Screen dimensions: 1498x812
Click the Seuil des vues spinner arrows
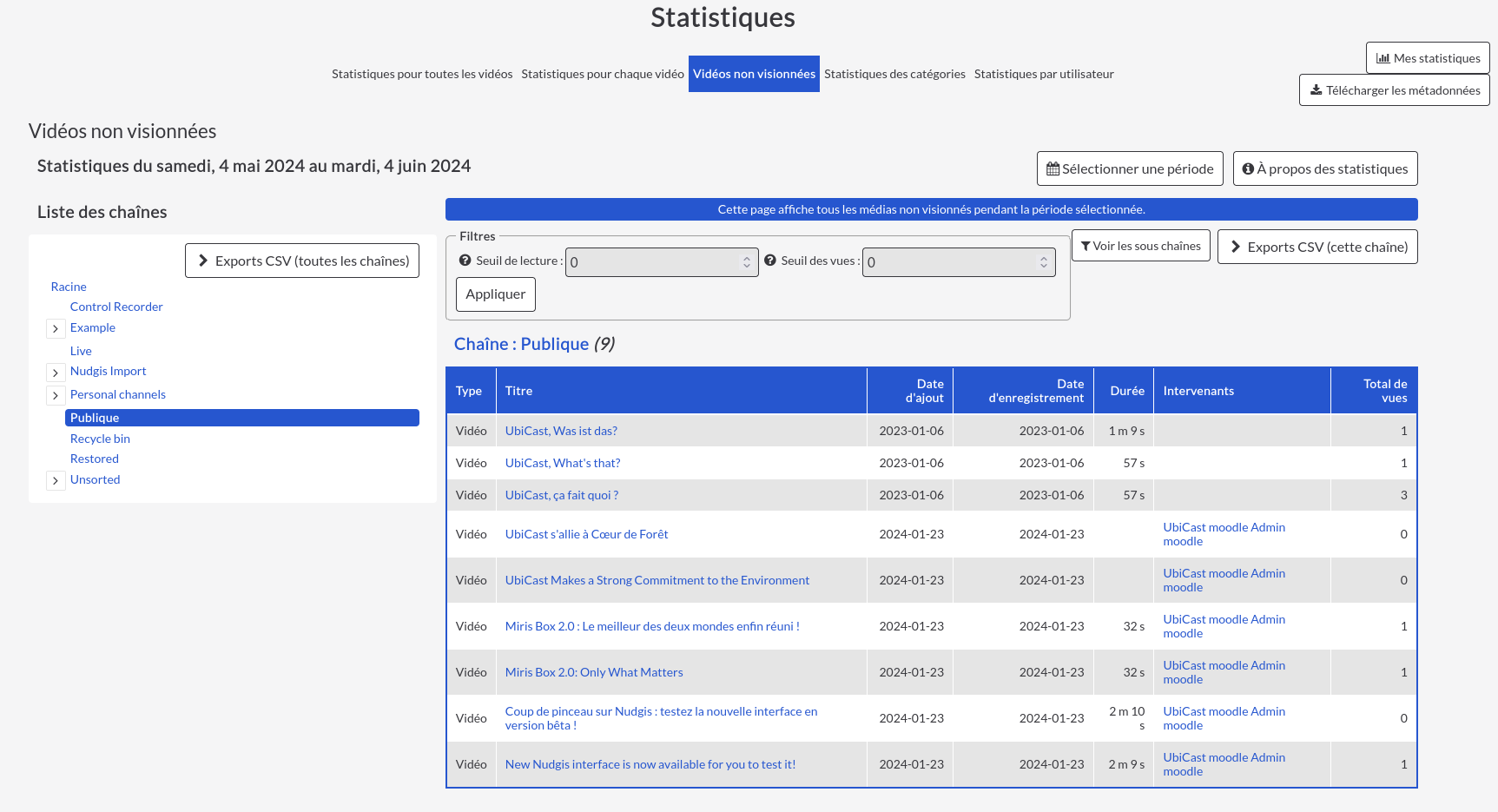[x=1044, y=262]
